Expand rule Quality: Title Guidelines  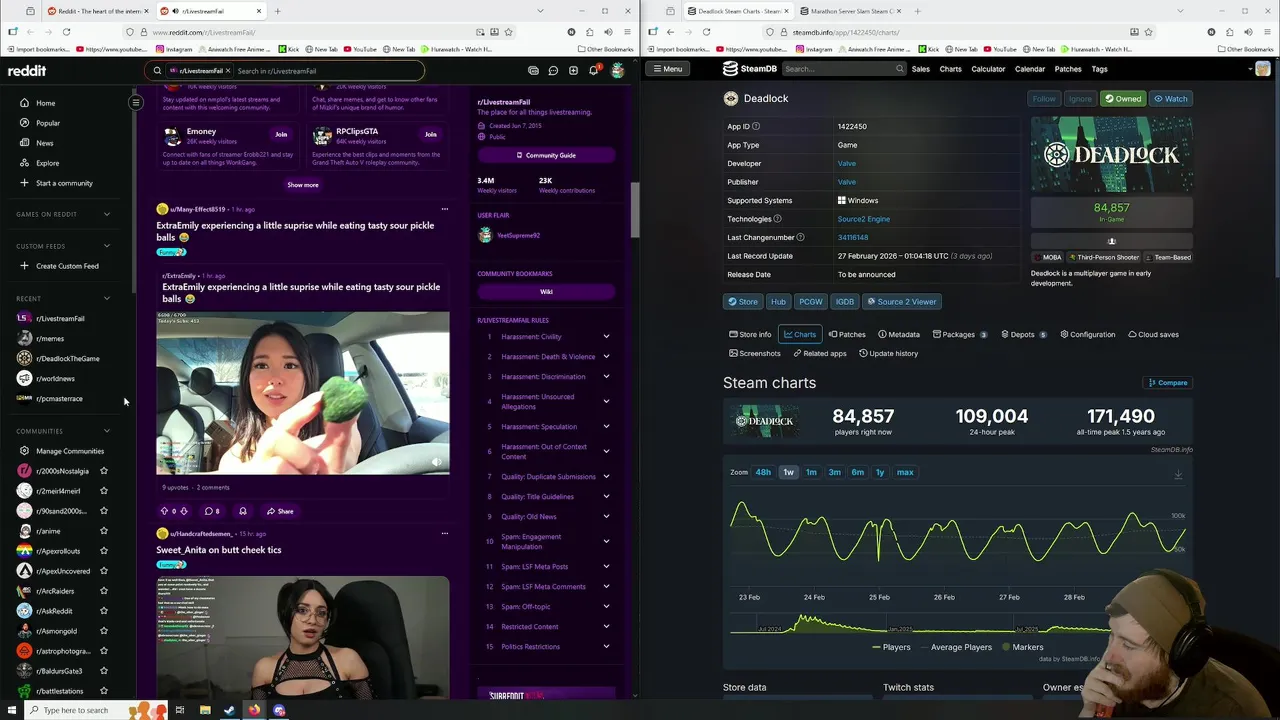[606, 497]
